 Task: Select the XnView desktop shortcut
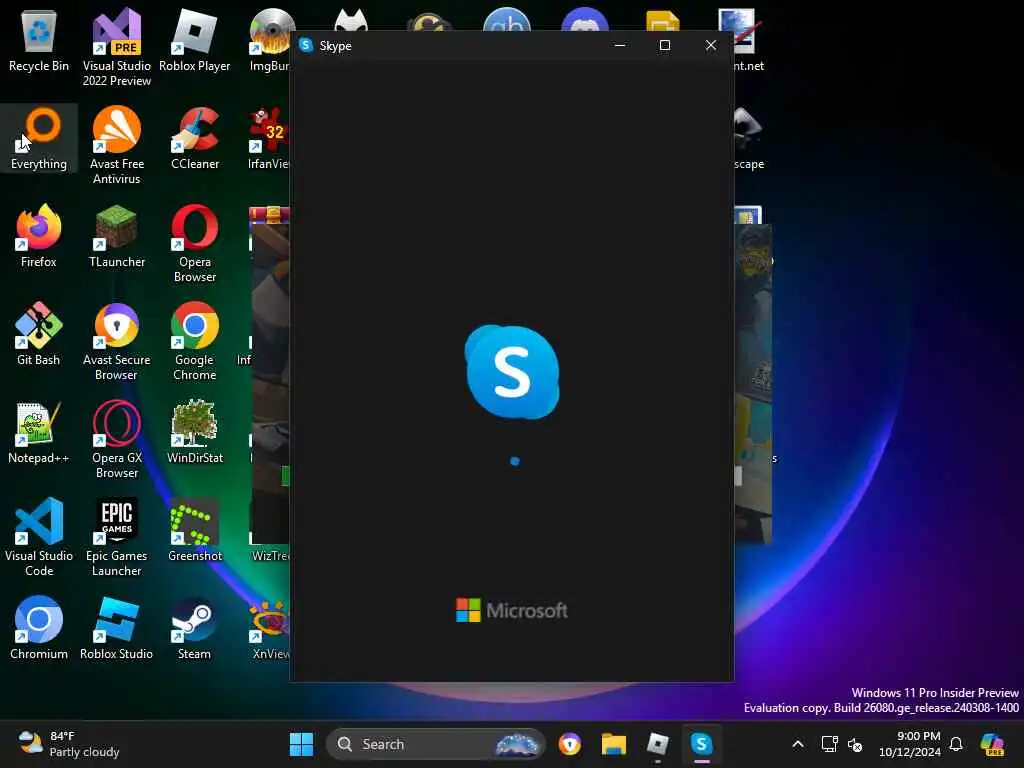270,628
